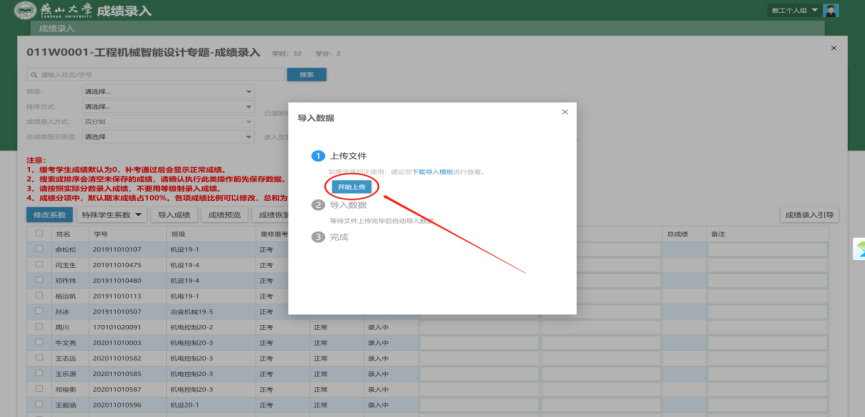Check the checkbox for student 余松松

point(38,249)
